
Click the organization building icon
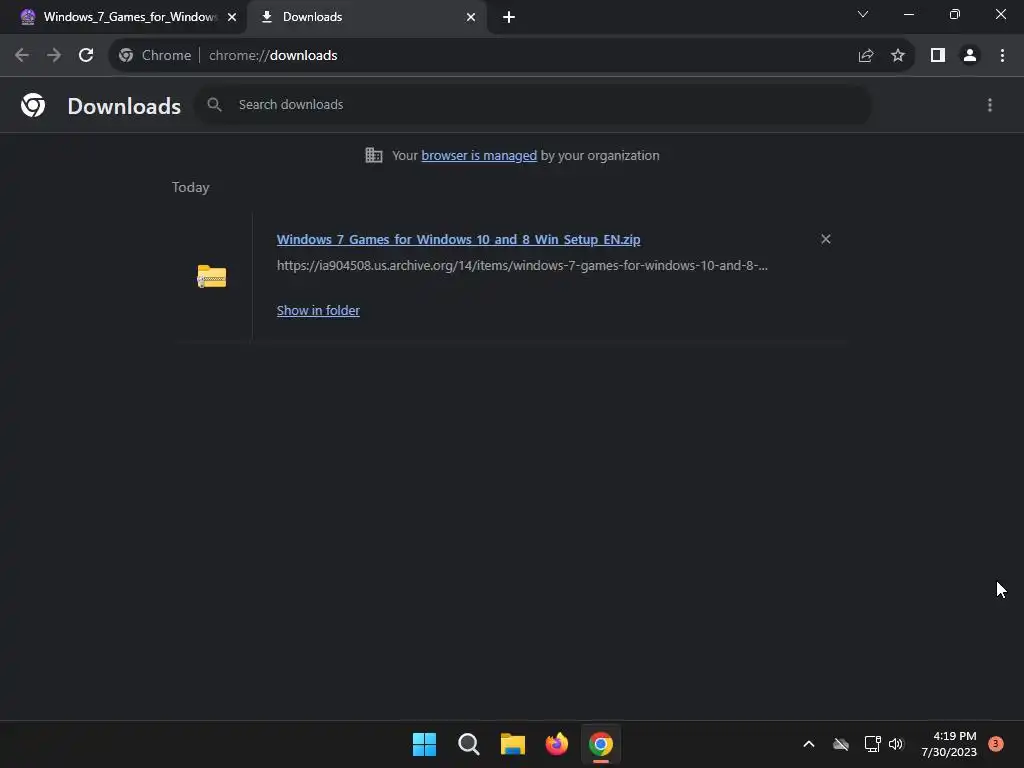tap(374, 155)
